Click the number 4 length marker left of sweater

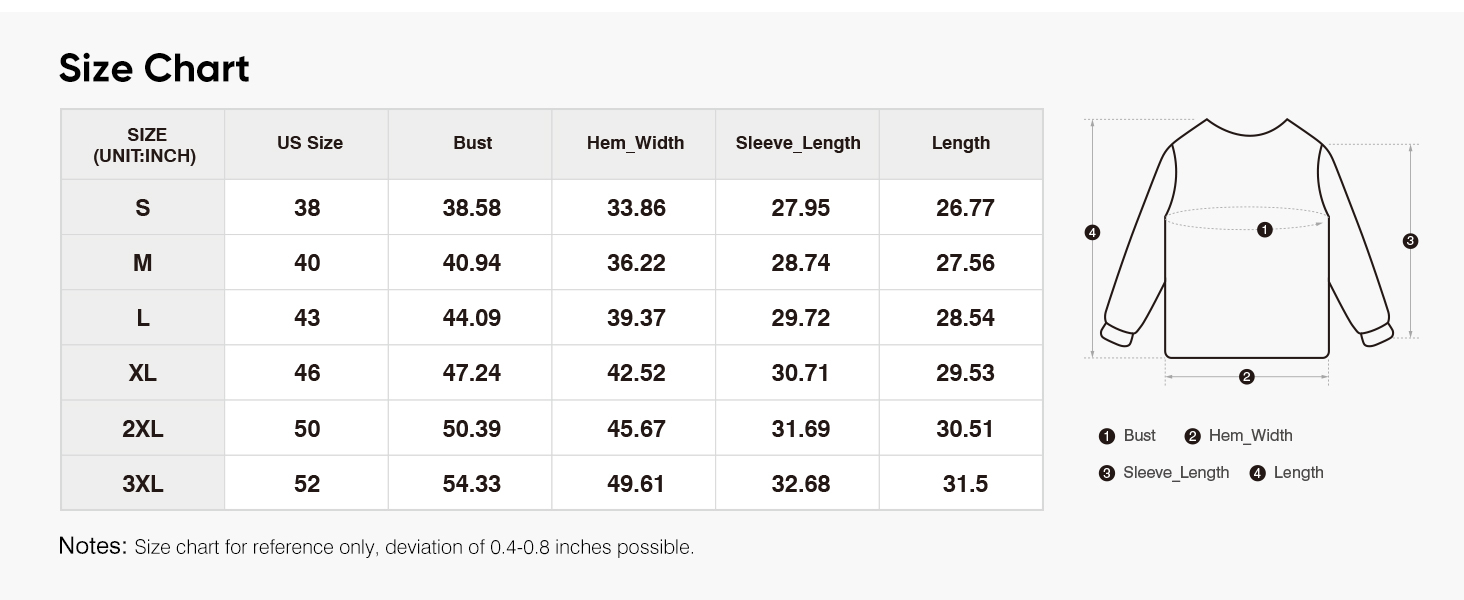(1092, 233)
